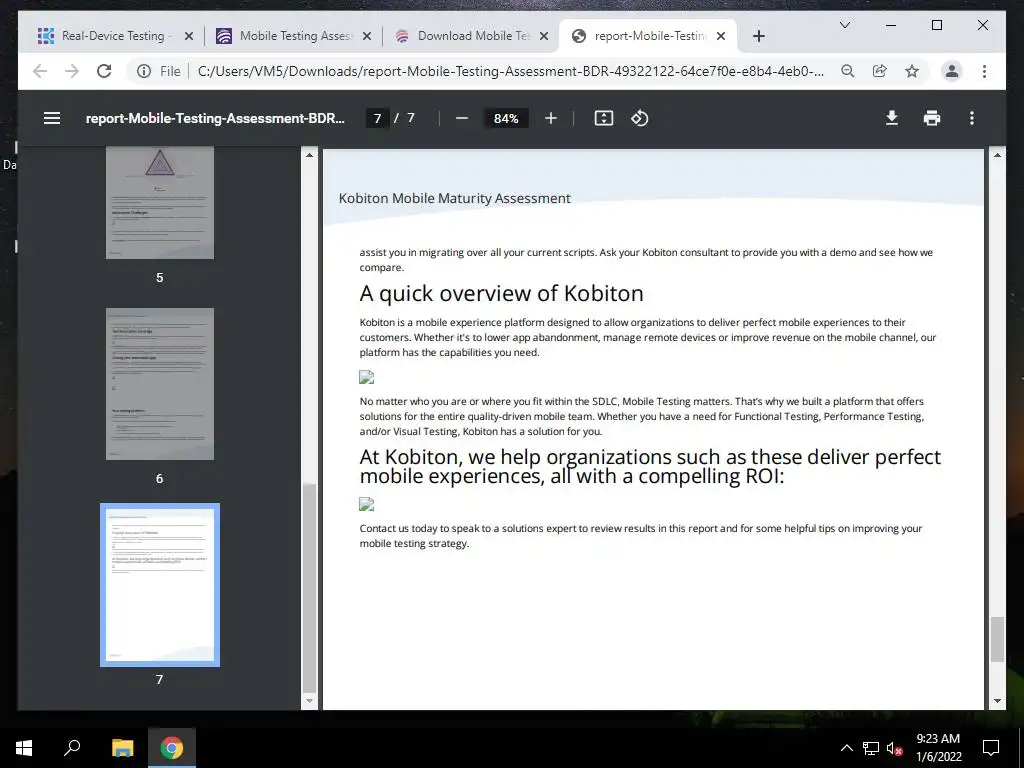The width and height of the screenshot is (1024, 768).
Task: Click the Chrome taskbar icon
Action: point(172,748)
